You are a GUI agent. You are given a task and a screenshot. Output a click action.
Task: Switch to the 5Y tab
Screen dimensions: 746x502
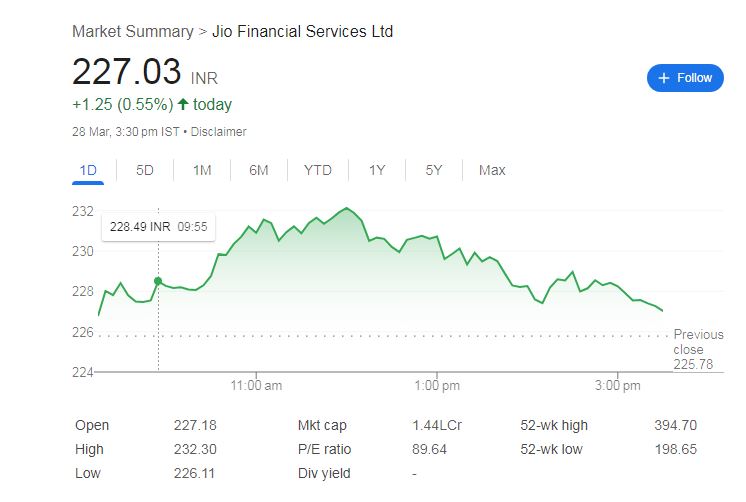434,170
